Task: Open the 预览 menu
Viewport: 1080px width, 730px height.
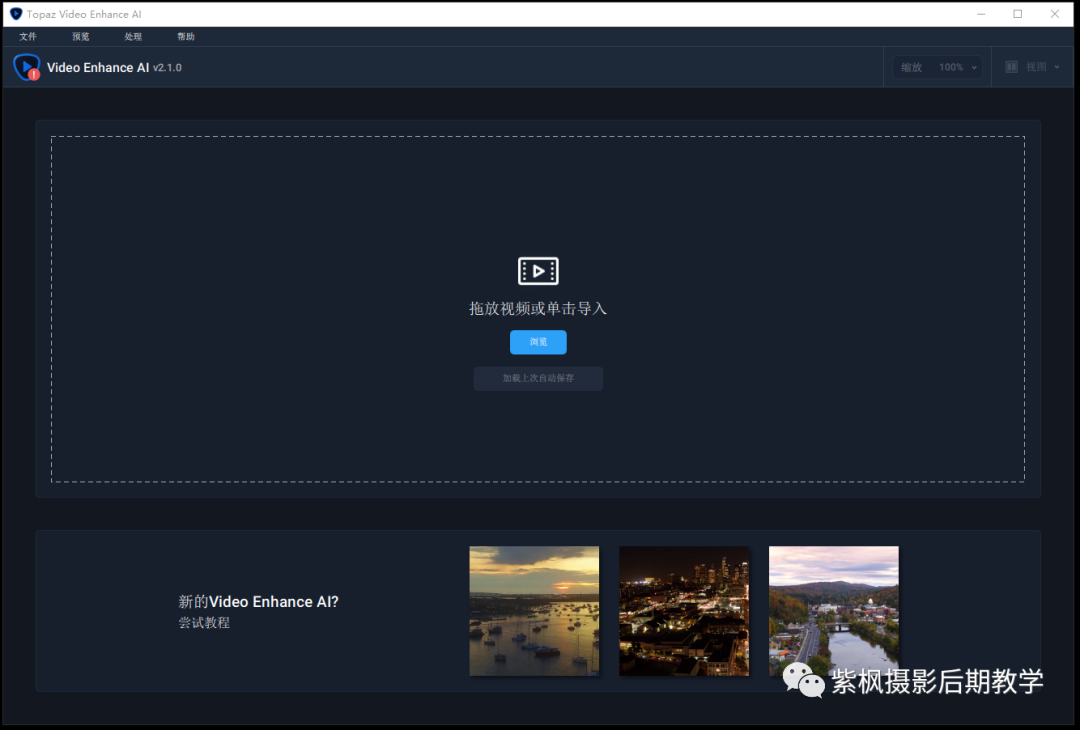Action: [81, 36]
